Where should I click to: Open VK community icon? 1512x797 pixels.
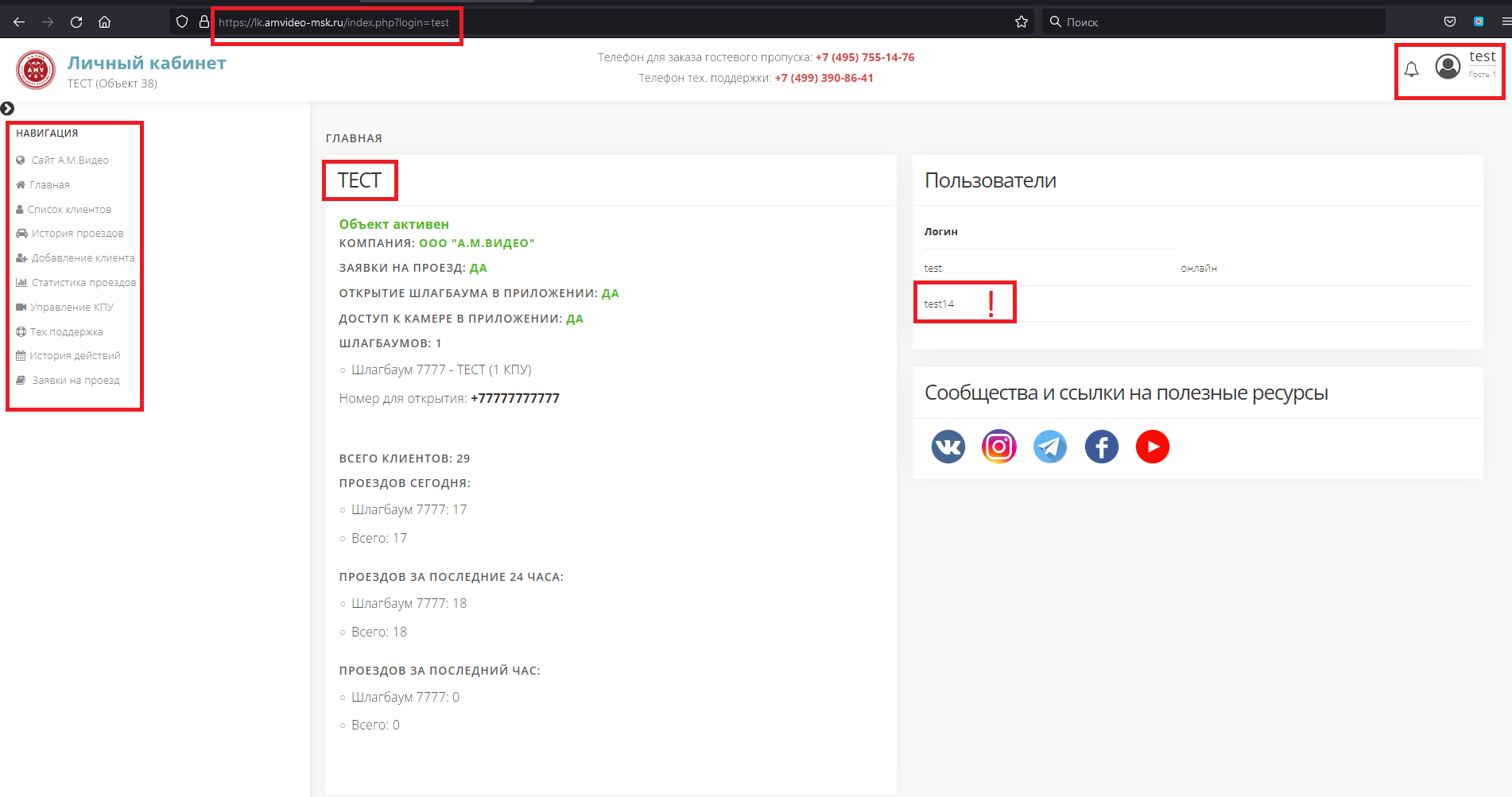pyautogui.click(x=948, y=447)
